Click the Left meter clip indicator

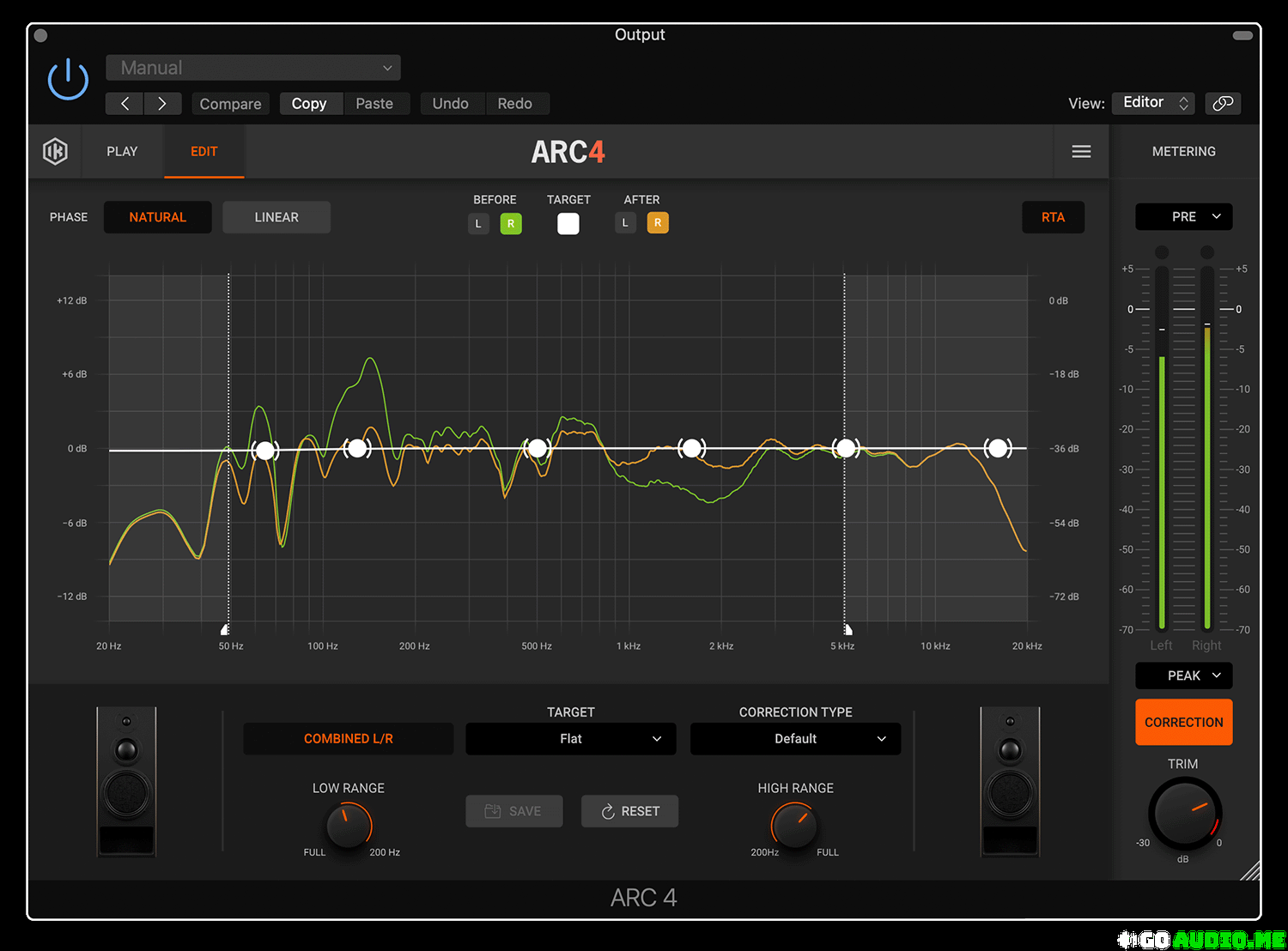coord(1162,252)
